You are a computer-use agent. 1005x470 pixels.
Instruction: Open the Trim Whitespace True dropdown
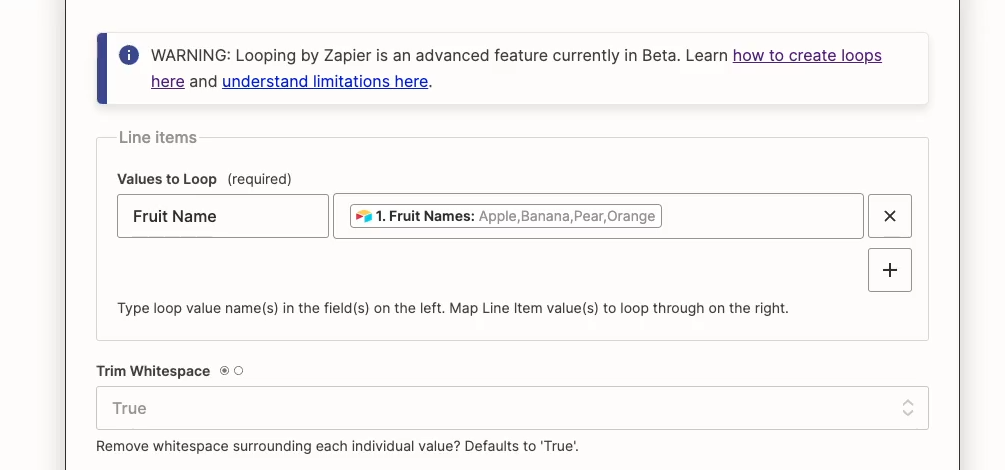pyautogui.click(x=512, y=408)
